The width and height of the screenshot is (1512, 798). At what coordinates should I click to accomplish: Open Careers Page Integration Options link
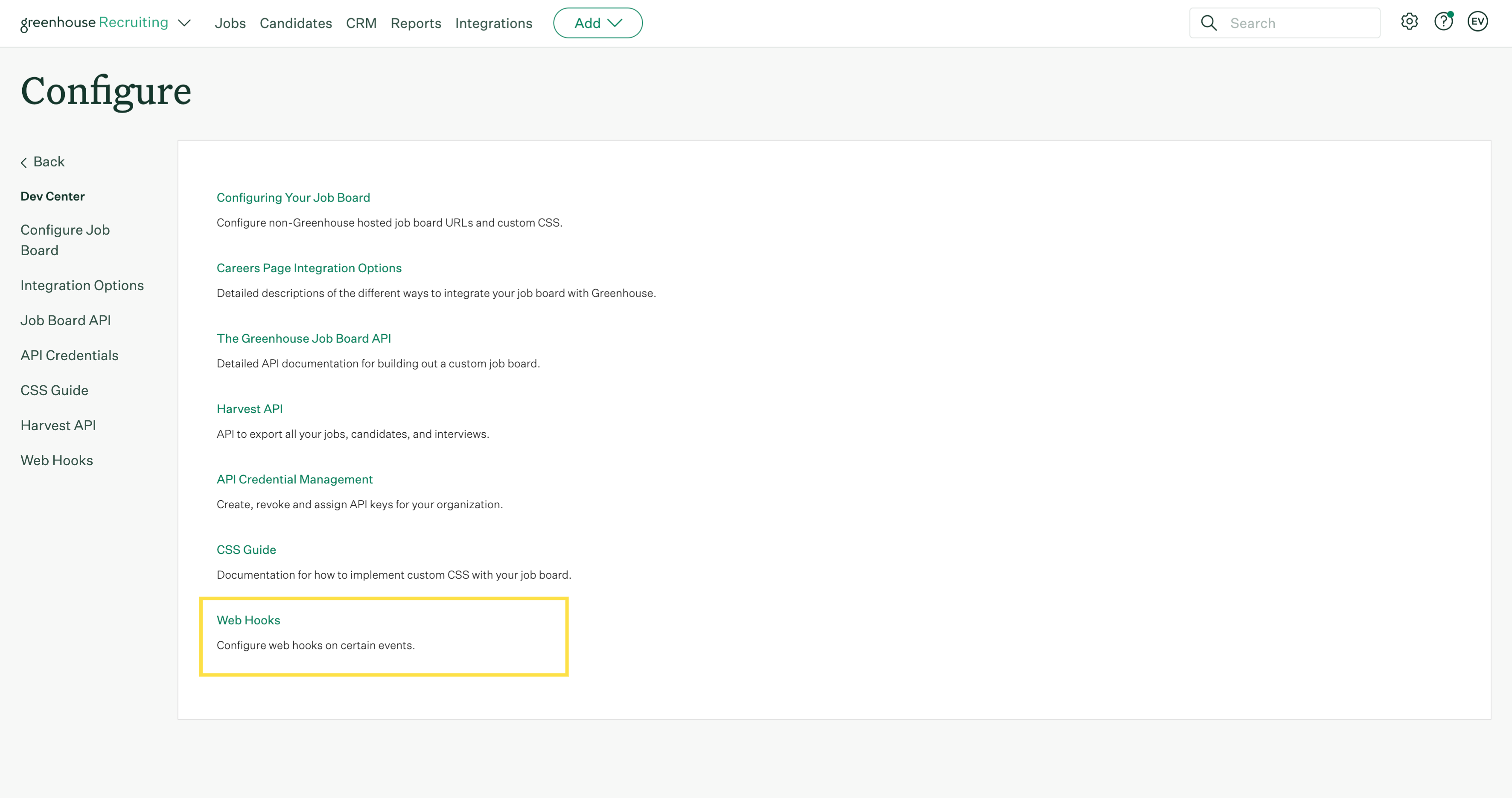click(x=309, y=268)
